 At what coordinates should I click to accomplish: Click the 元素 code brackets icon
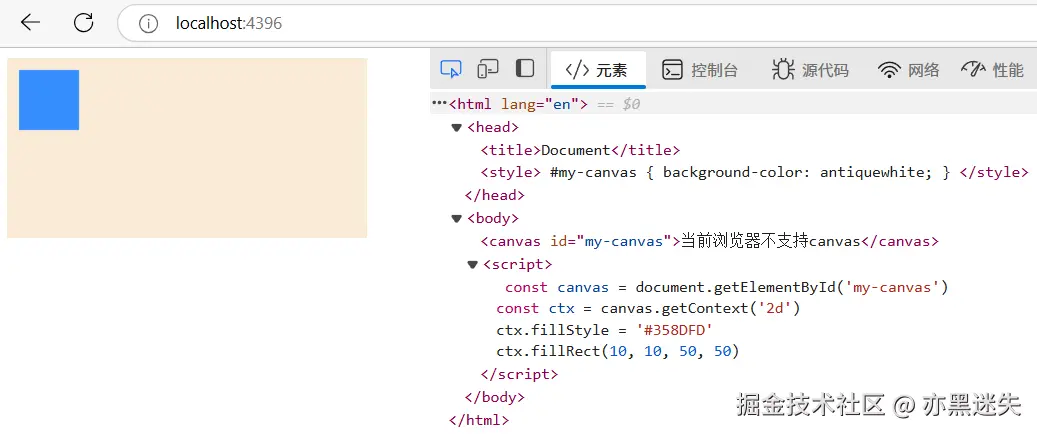coord(577,69)
